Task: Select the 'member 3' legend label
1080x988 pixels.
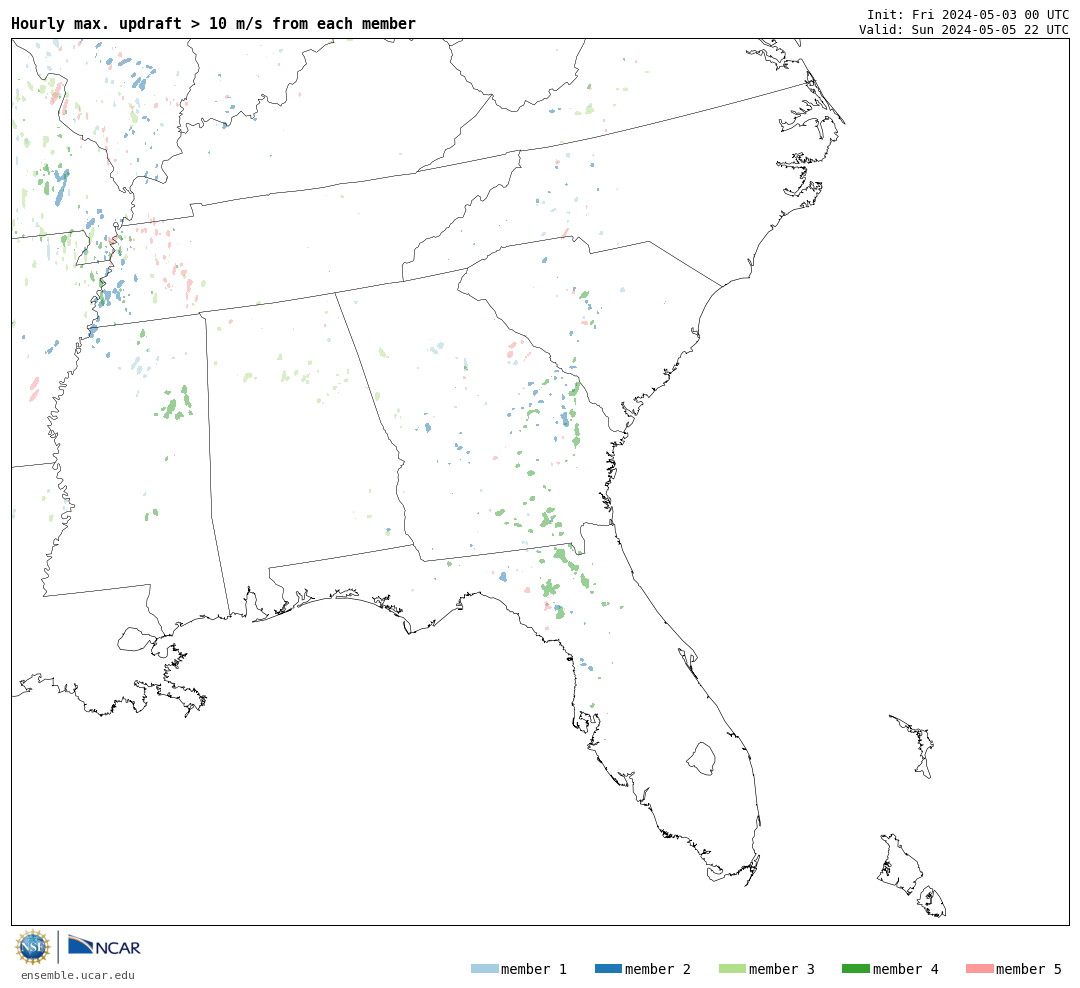Action: coord(782,969)
